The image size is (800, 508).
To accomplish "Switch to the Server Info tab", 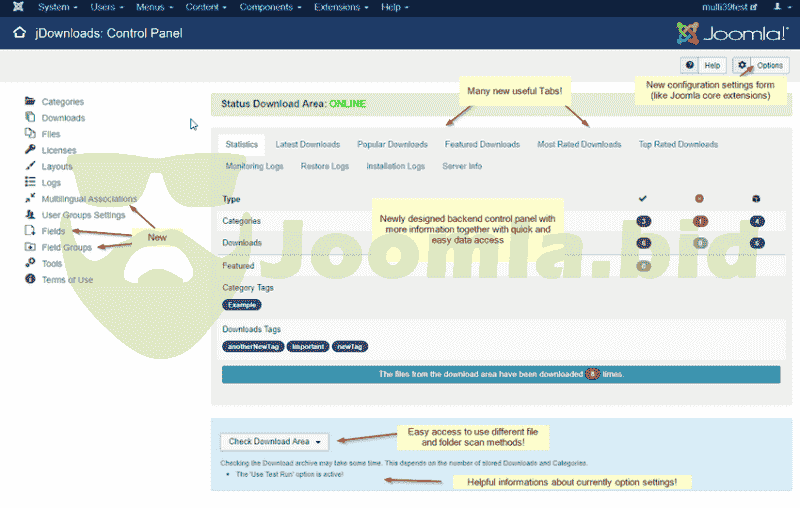I will [x=462, y=166].
